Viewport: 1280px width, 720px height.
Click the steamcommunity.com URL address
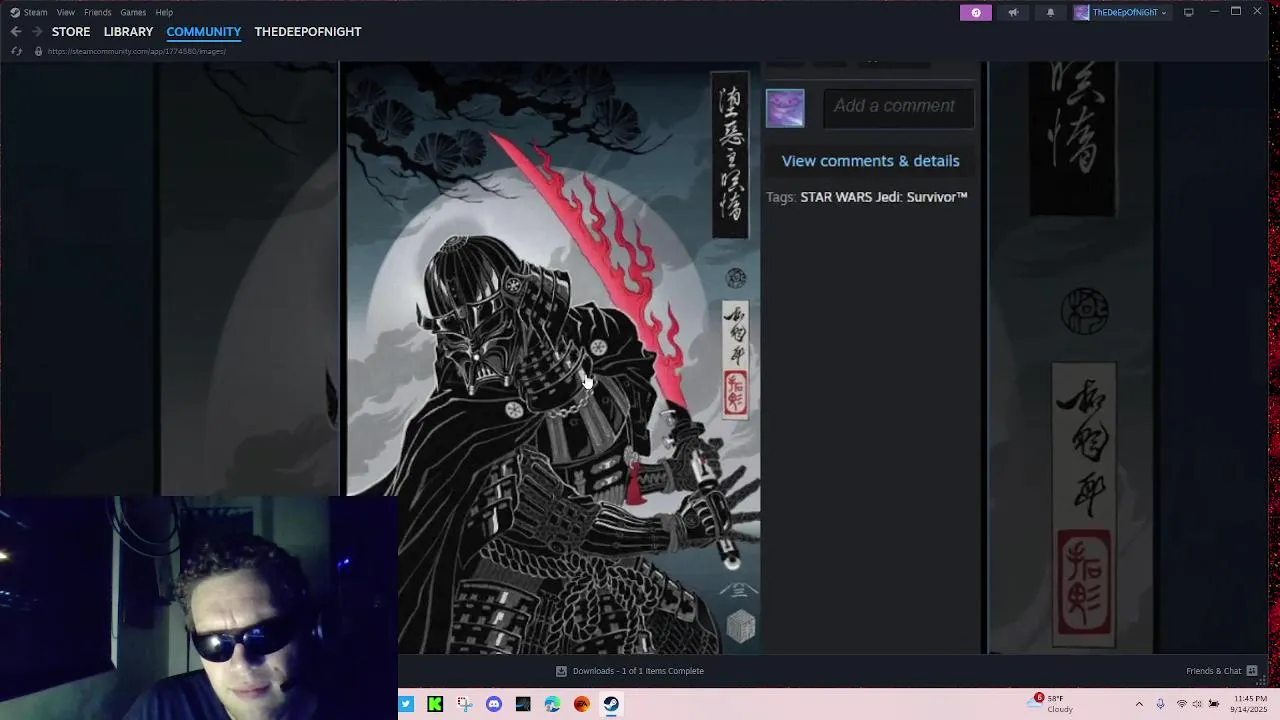pyautogui.click(x=137, y=51)
